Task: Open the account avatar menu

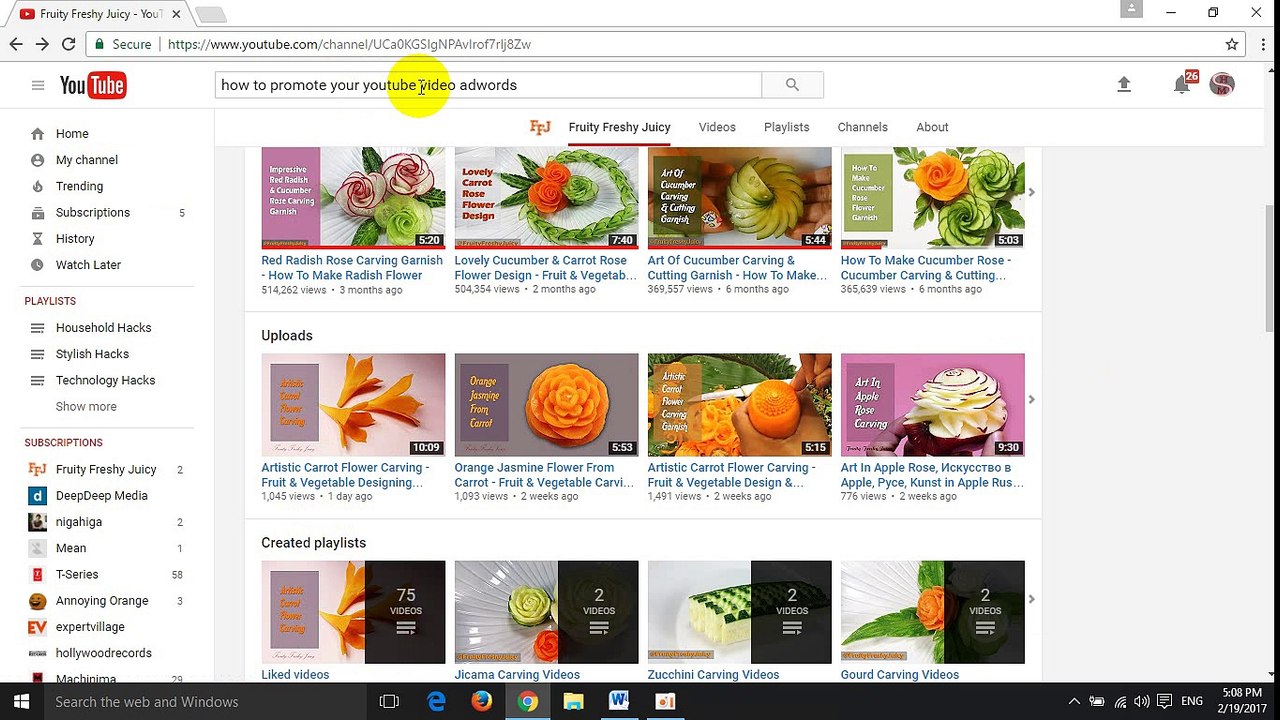Action: coord(1222,85)
